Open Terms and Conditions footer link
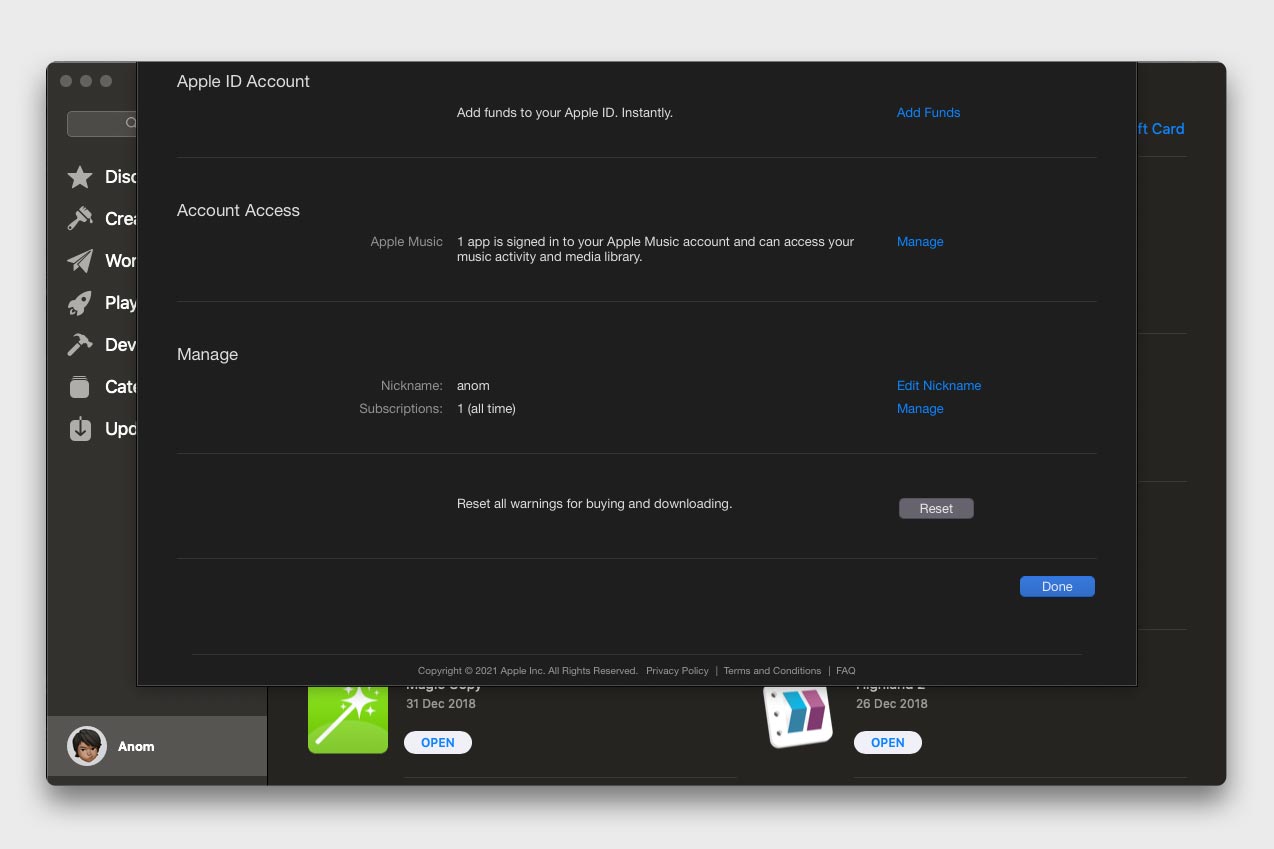Image resolution: width=1274 pixels, height=849 pixels. [772, 671]
